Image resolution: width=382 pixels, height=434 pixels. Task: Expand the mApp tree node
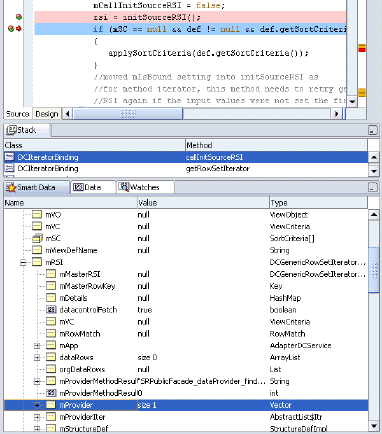[x=37, y=346]
